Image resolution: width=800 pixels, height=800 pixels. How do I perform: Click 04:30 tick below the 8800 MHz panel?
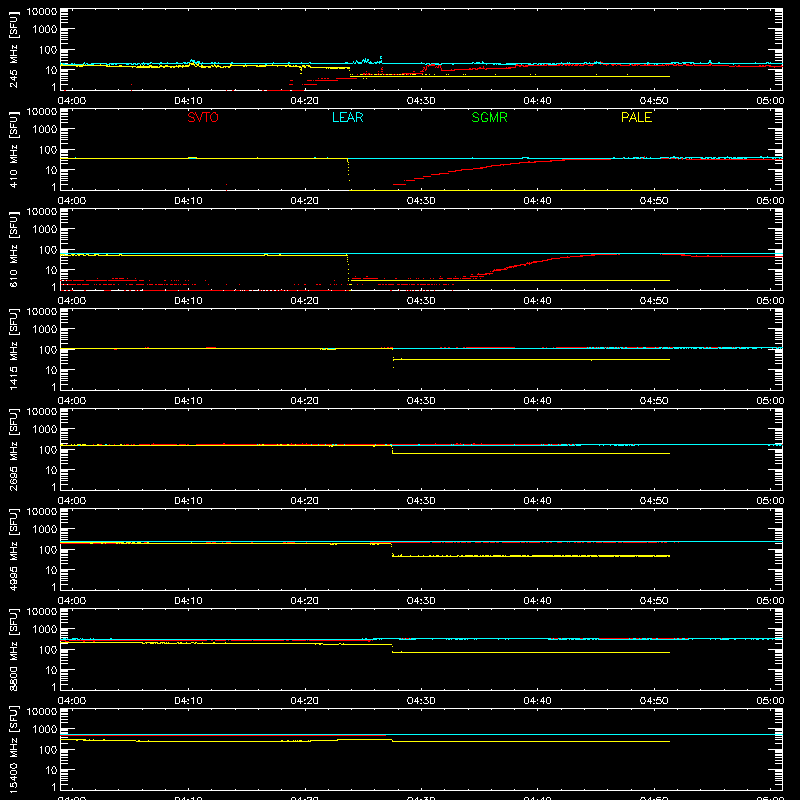tap(421, 701)
